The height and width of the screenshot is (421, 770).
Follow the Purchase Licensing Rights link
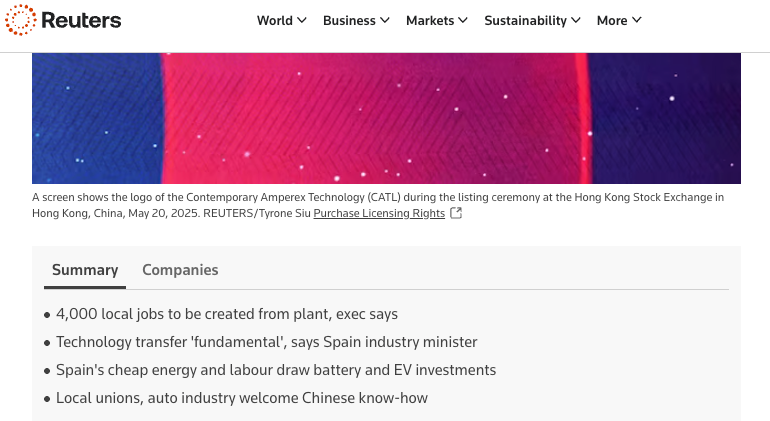(379, 213)
